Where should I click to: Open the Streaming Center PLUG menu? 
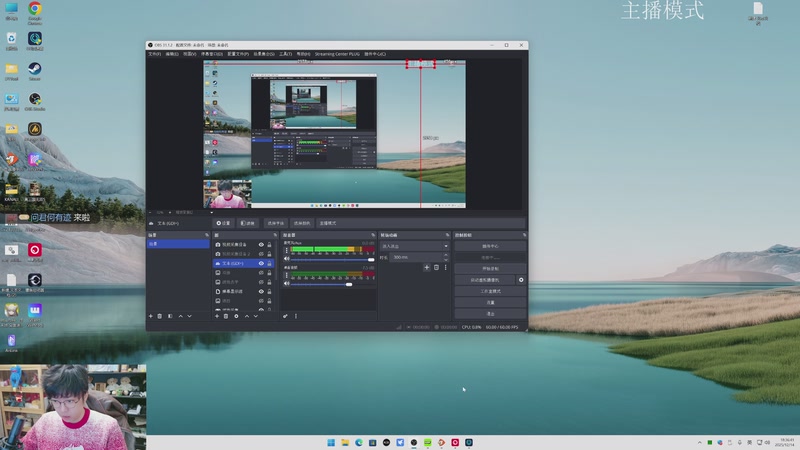tap(337, 54)
